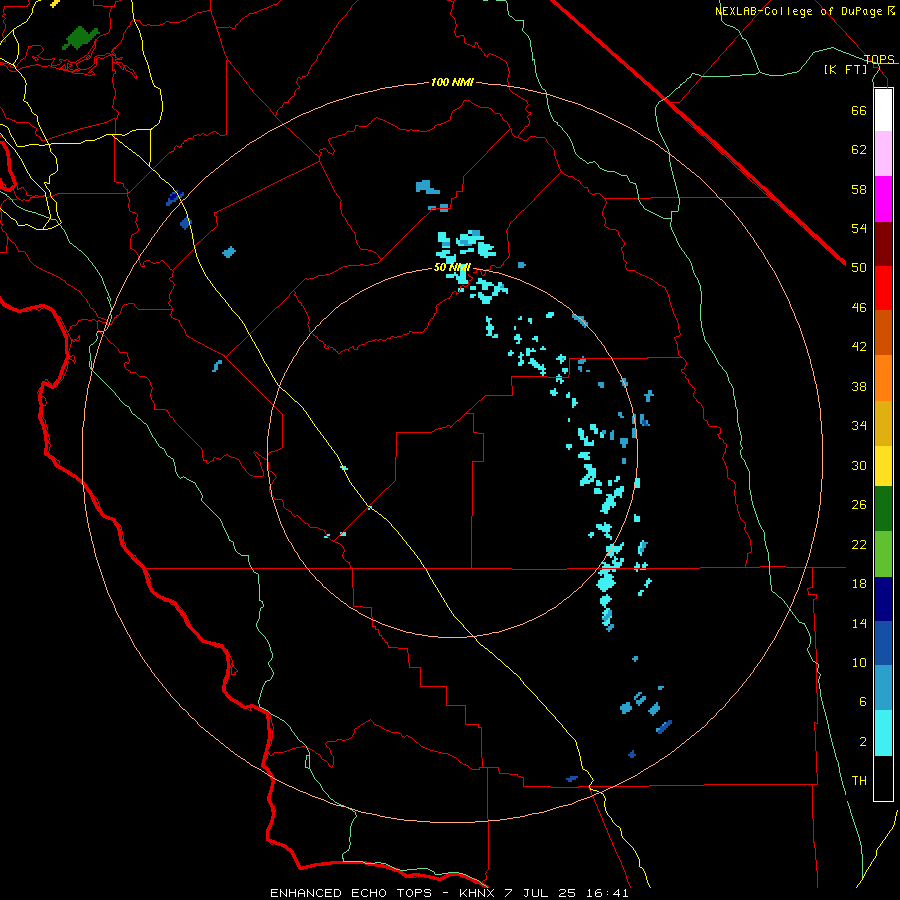The width and height of the screenshot is (900, 900).
Task: Click the black TH swatch at legend bottom
Action: point(883,778)
